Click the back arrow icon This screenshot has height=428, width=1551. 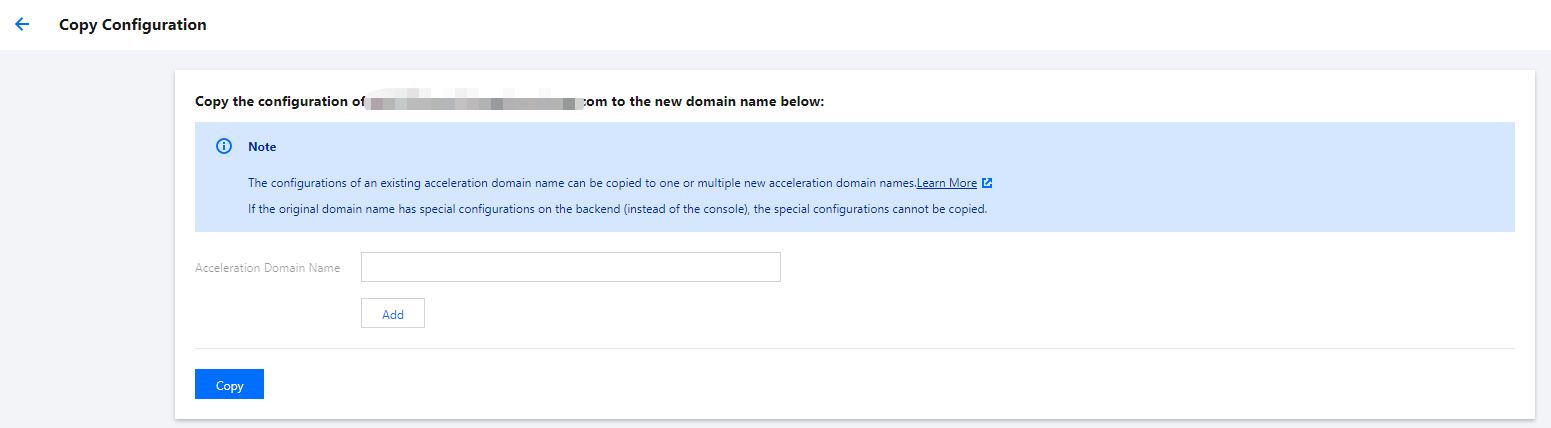tap(22, 24)
